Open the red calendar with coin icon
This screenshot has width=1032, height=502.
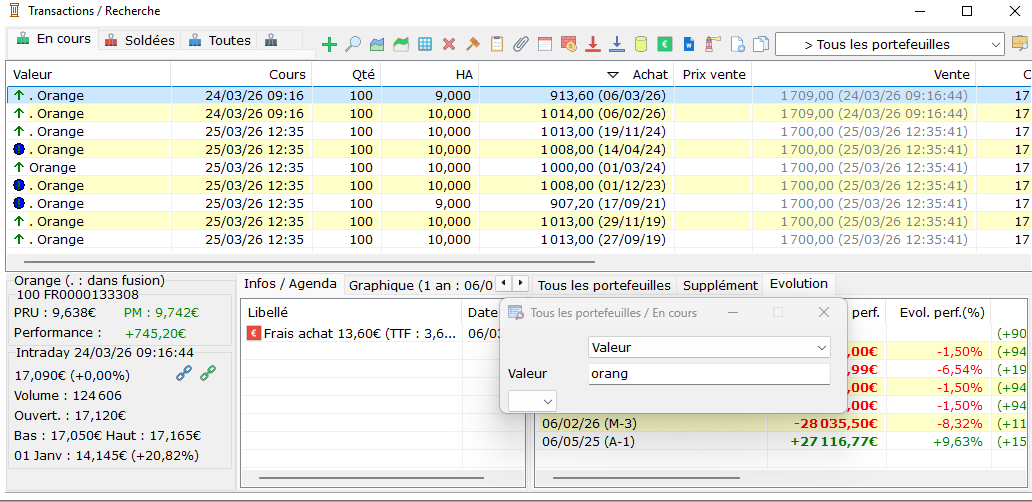pos(569,45)
